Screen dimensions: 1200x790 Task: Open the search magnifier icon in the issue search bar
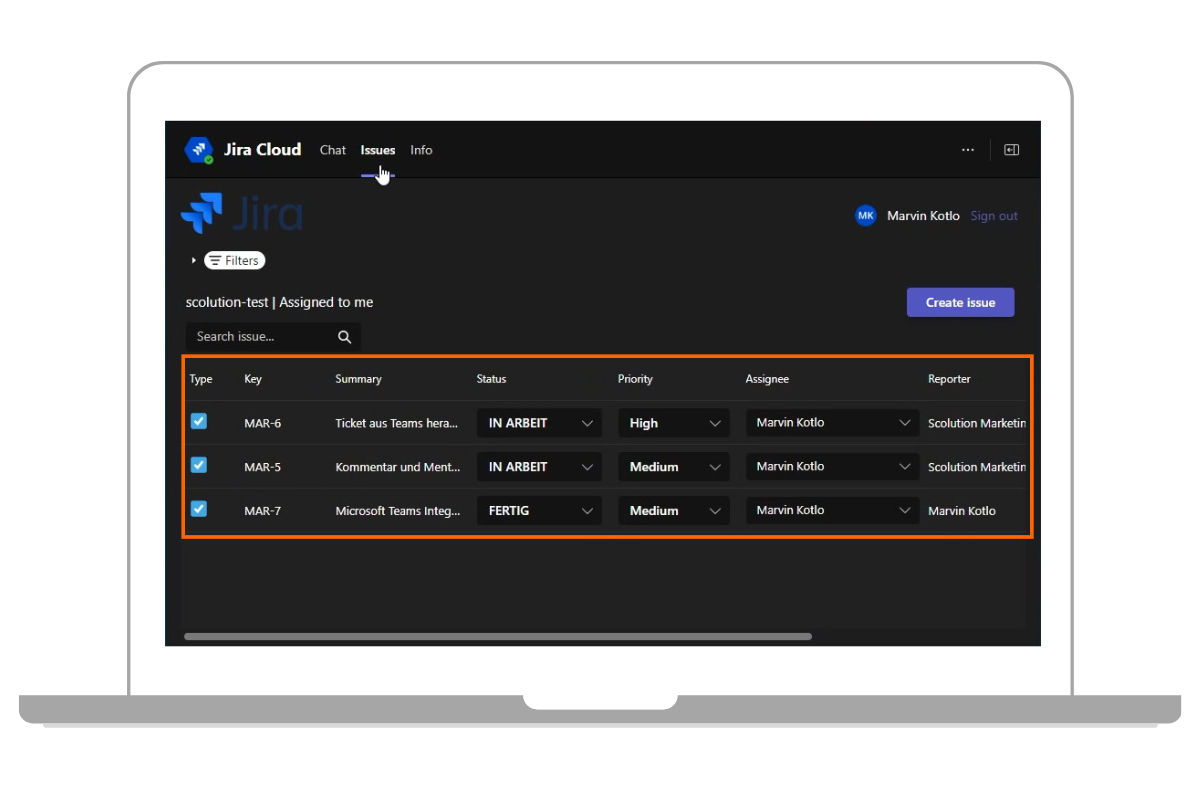tap(344, 336)
